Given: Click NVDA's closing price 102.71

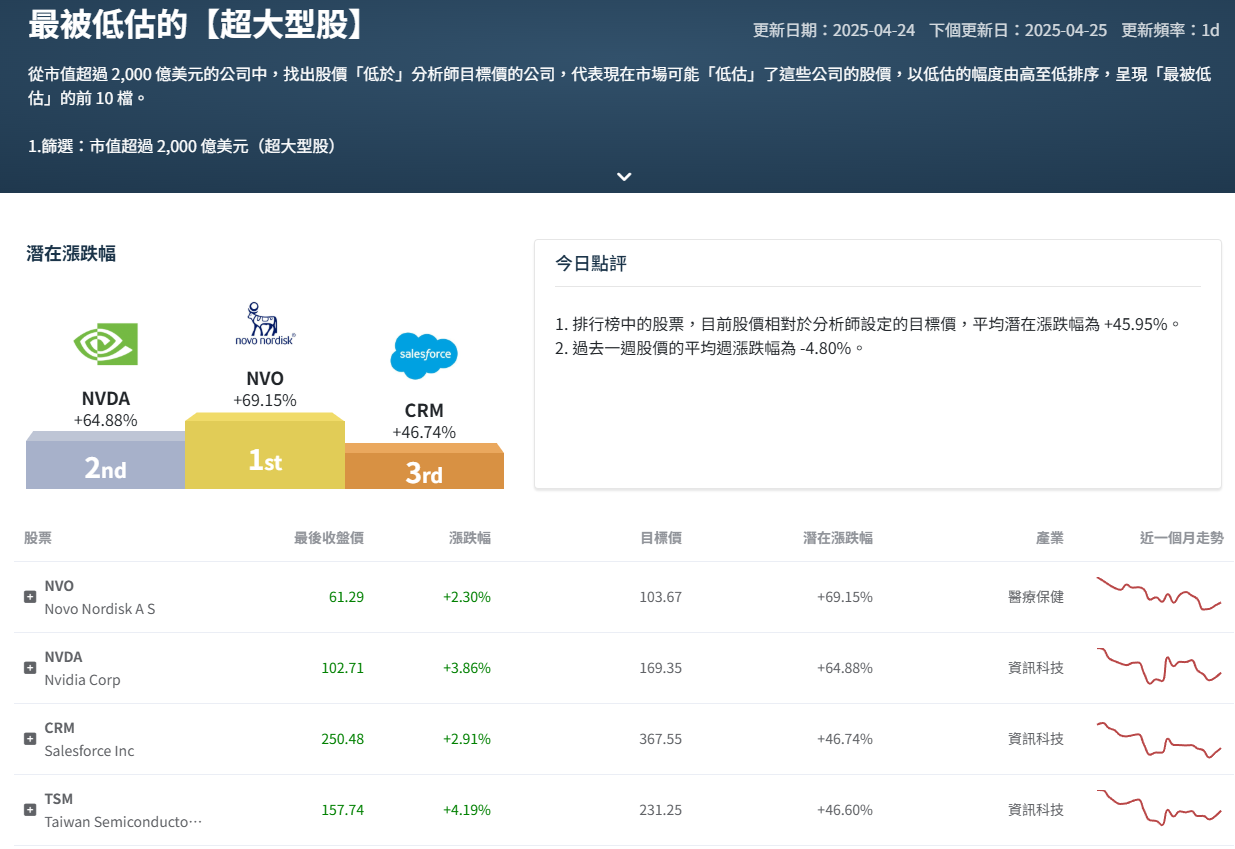Looking at the screenshot, I should [343, 667].
